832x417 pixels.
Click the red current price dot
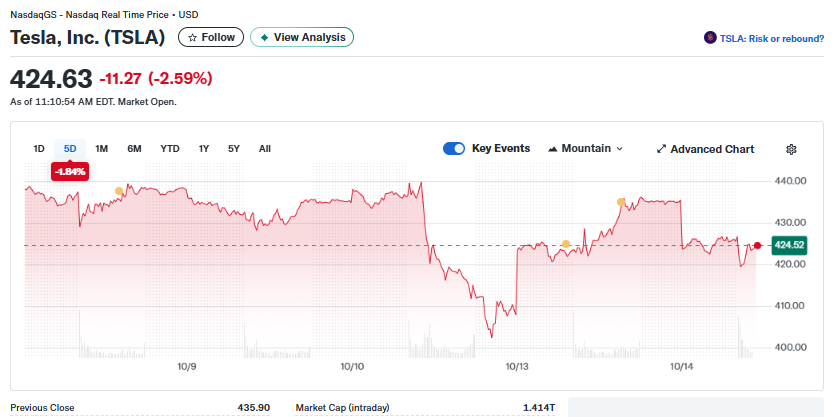(x=757, y=245)
